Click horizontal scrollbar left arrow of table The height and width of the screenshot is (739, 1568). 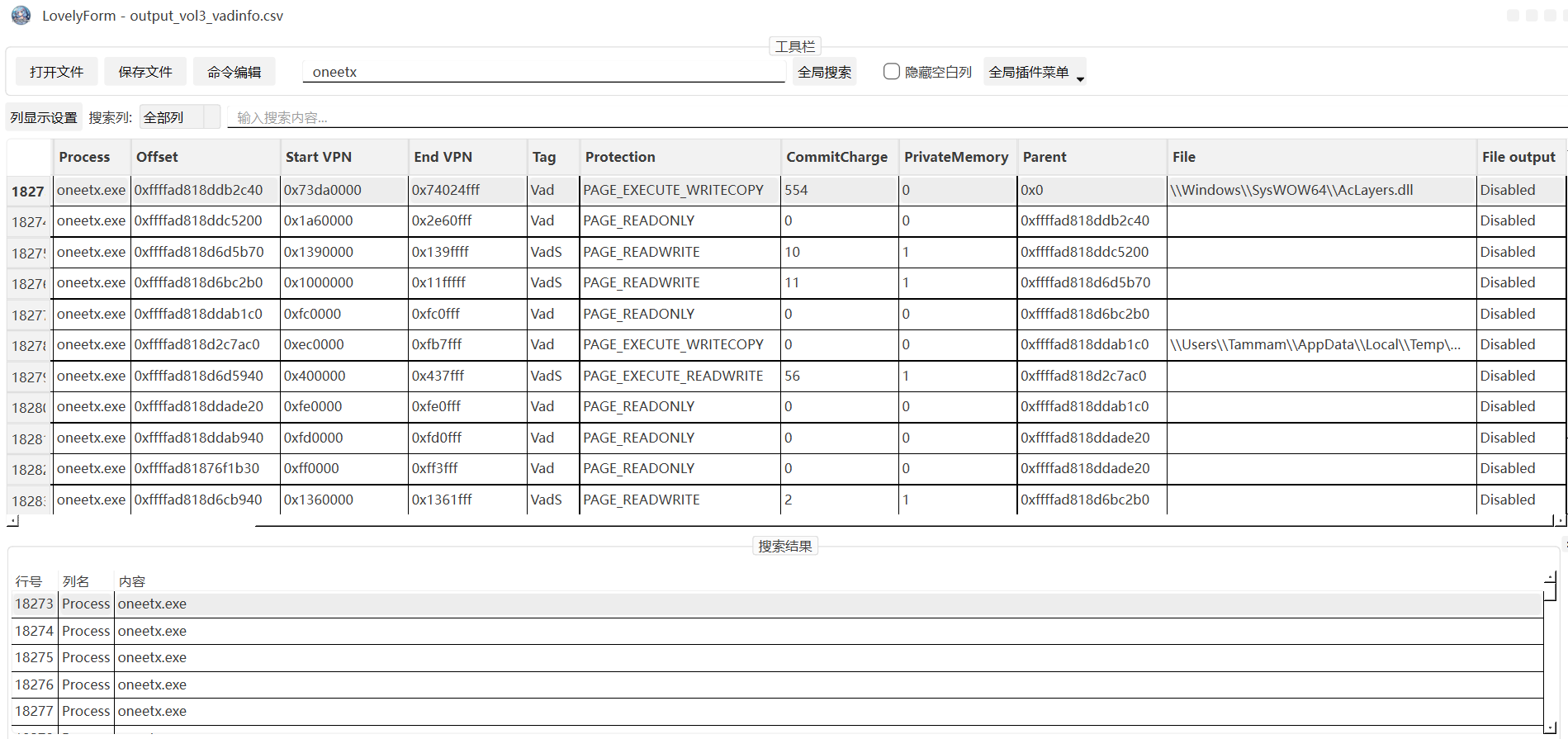[x=12, y=521]
